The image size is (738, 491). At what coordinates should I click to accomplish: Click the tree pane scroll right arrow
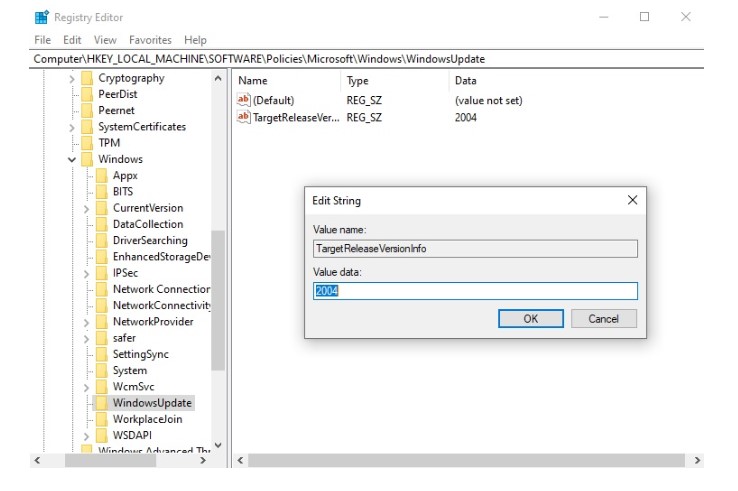[x=203, y=460]
